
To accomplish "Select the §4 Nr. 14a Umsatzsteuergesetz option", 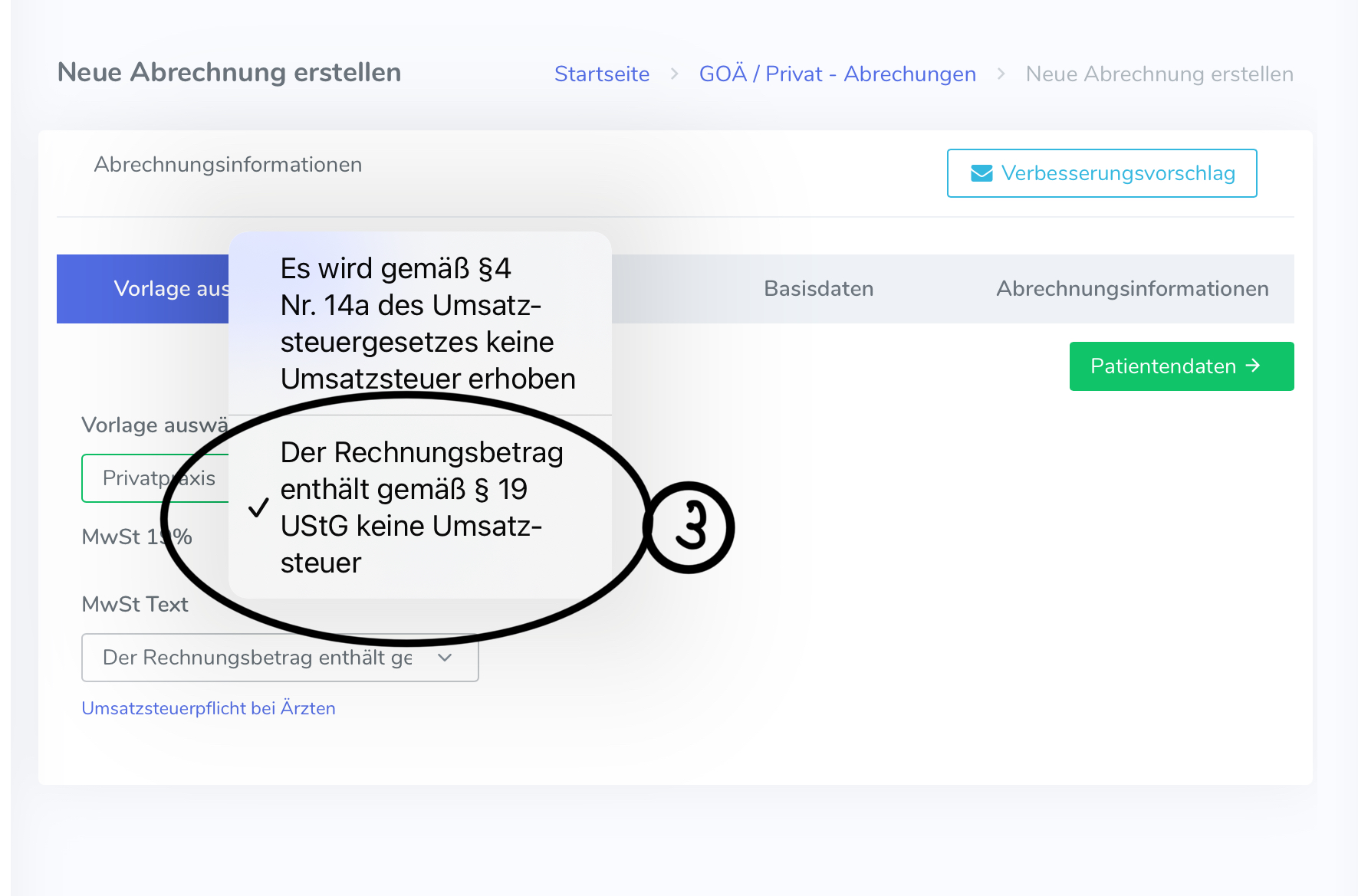I will tap(426, 323).
